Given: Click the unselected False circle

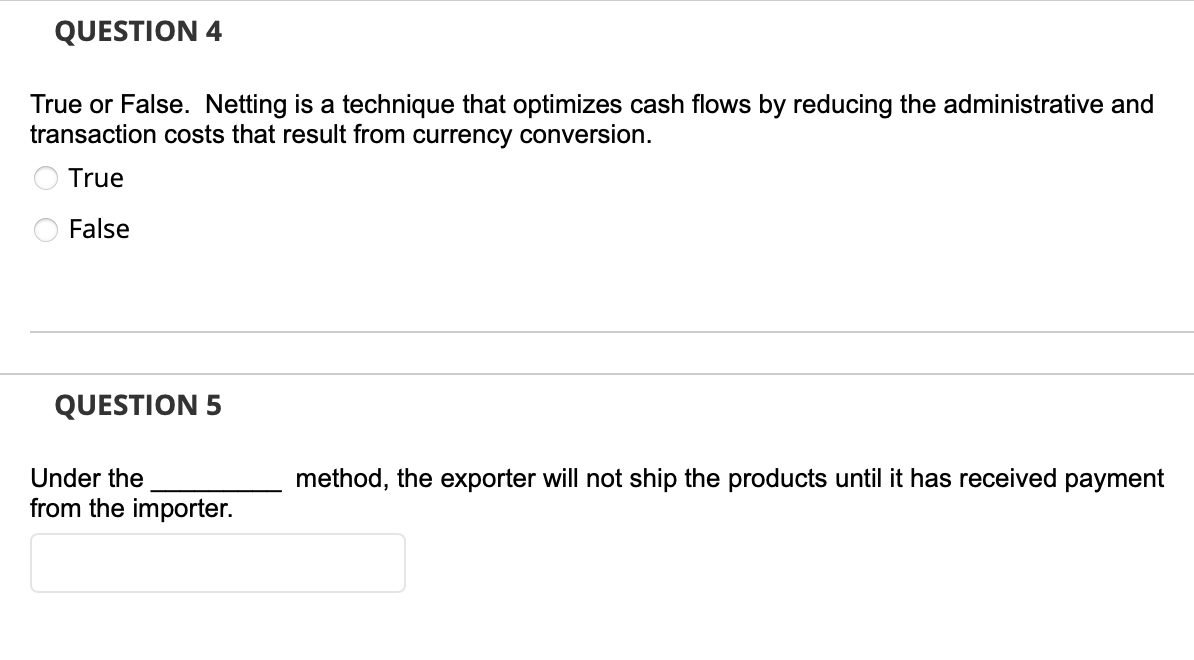Looking at the screenshot, I should [45, 229].
